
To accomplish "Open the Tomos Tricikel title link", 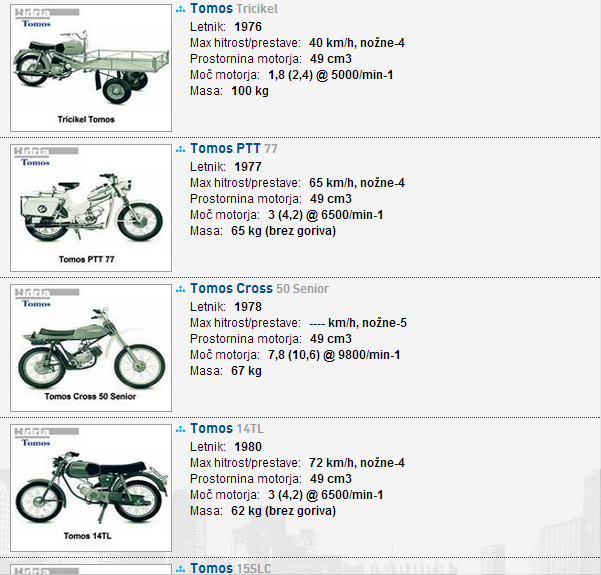I will tap(234, 8).
